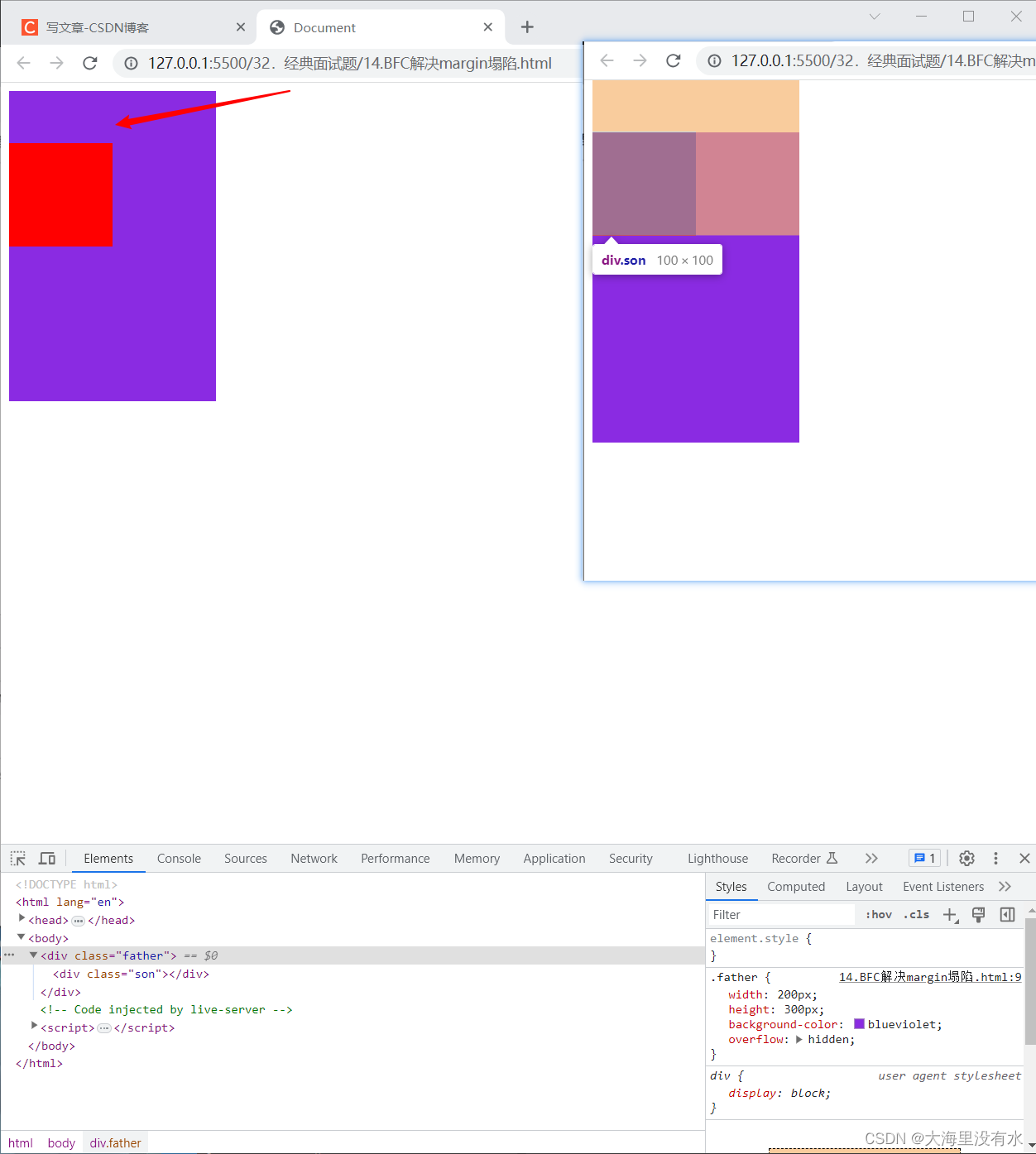Select the div class son element row

(x=352, y=974)
